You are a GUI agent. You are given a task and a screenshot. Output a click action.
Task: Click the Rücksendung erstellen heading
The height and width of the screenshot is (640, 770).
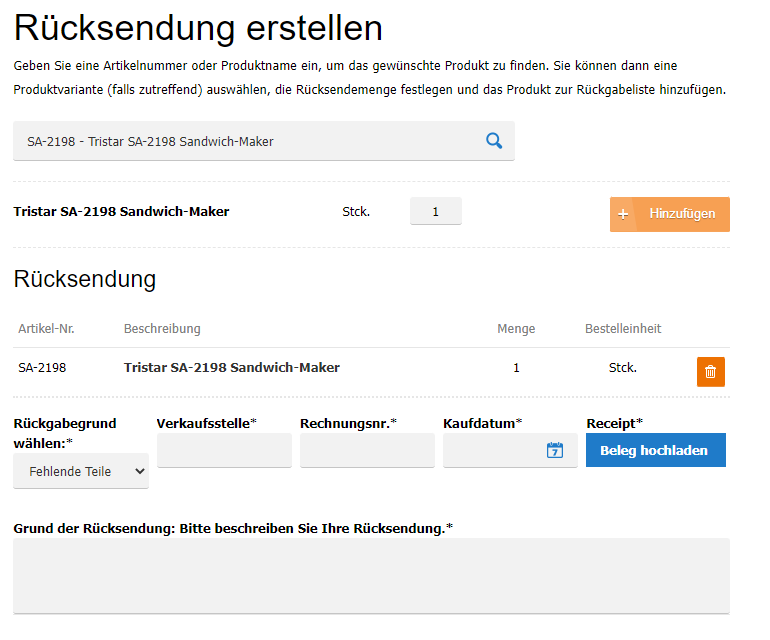click(x=198, y=28)
